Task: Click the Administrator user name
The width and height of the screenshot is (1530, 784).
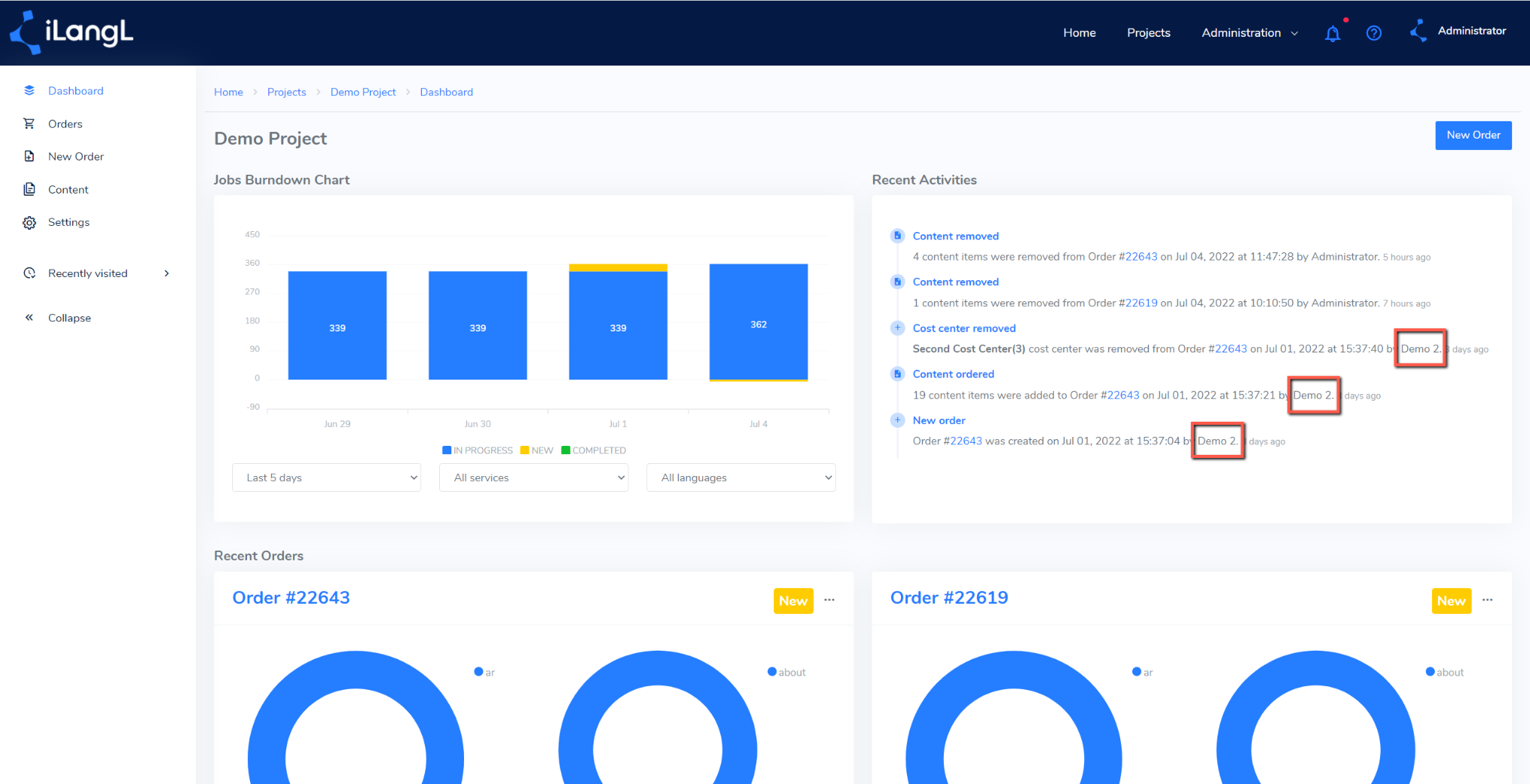Action: [x=1471, y=31]
